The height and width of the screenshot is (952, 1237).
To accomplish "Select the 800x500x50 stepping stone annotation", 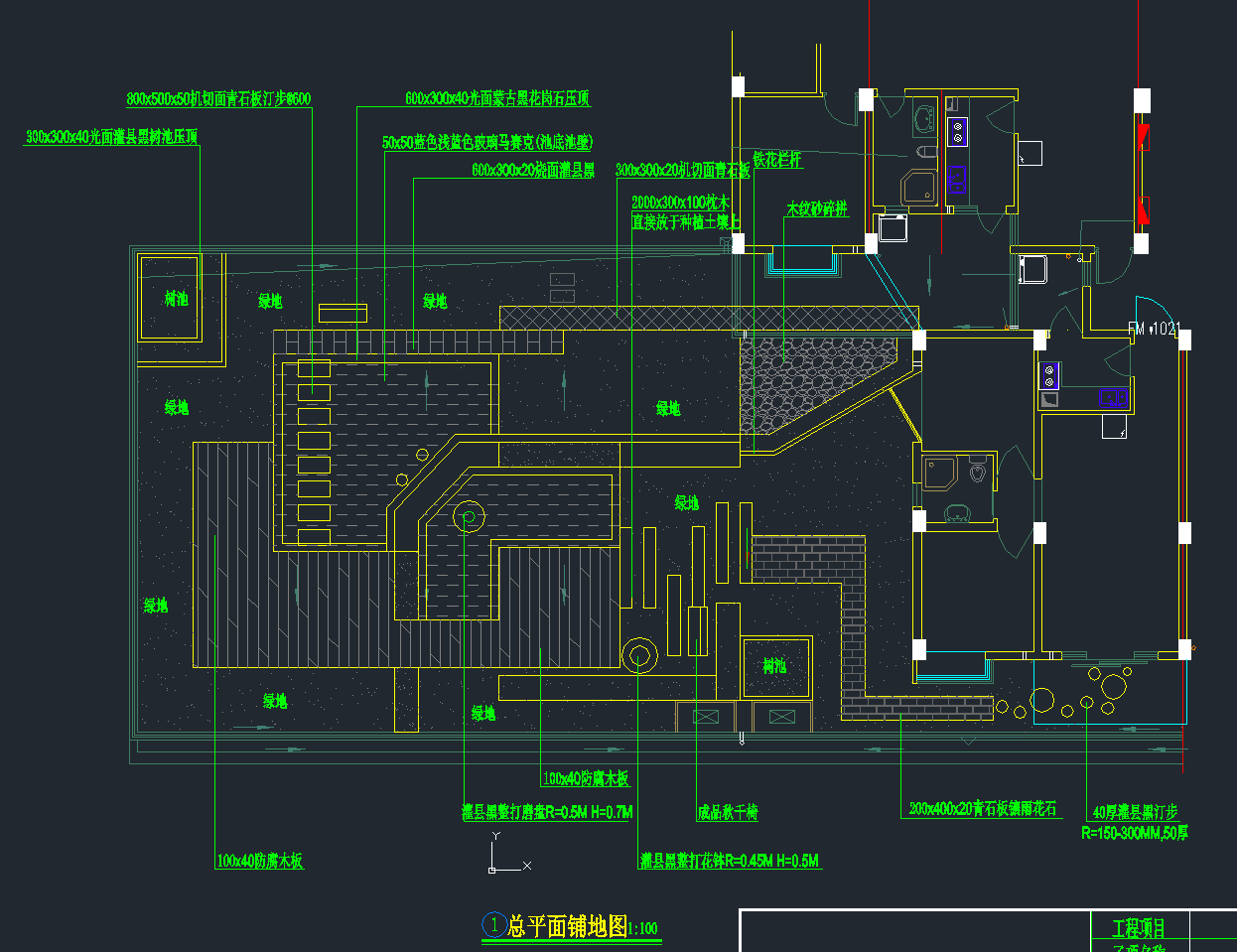I will [x=218, y=99].
